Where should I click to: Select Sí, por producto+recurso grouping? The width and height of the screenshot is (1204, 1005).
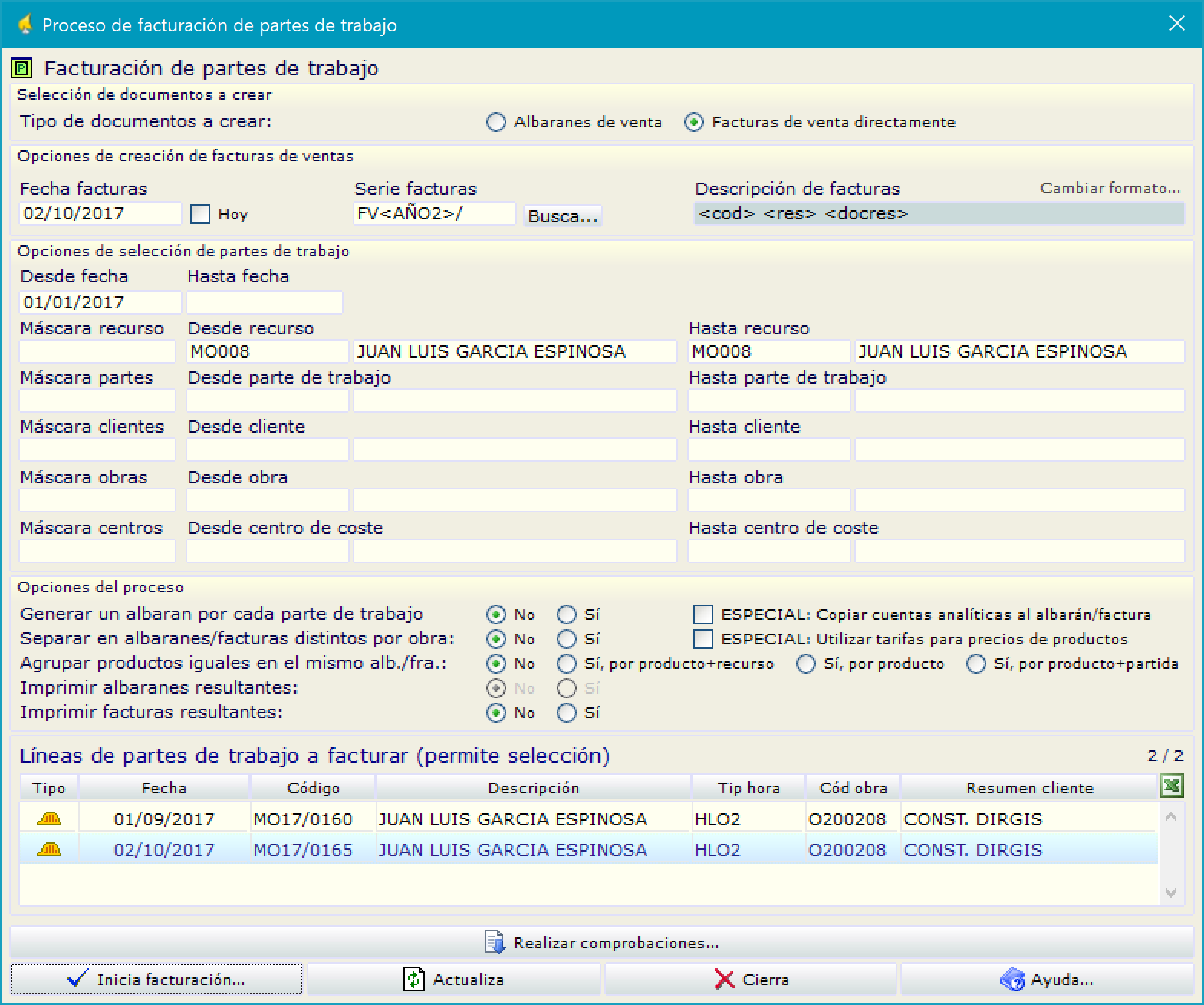click(567, 664)
